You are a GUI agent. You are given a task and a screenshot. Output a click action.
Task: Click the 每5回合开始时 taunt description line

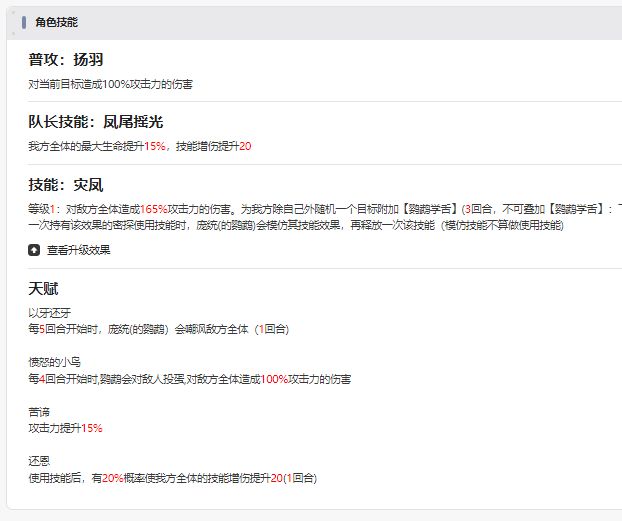[158, 329]
